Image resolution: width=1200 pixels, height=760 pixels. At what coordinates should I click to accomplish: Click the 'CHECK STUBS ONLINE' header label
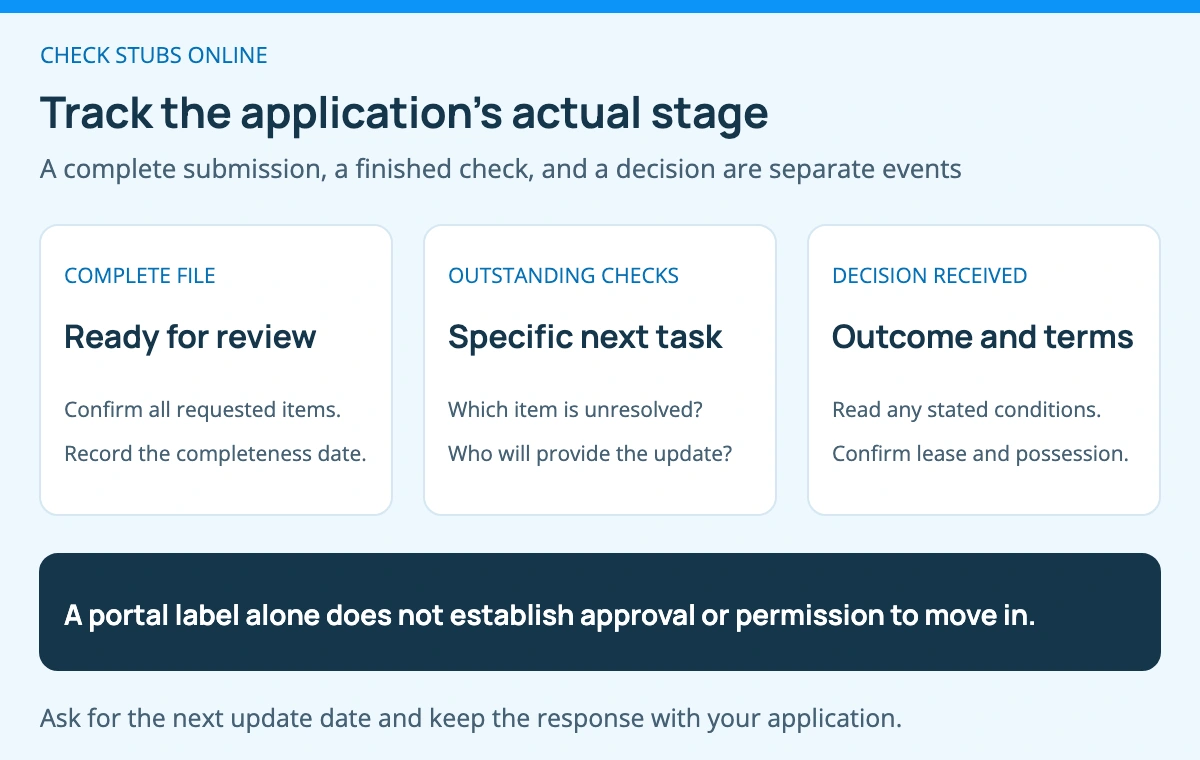tap(154, 55)
